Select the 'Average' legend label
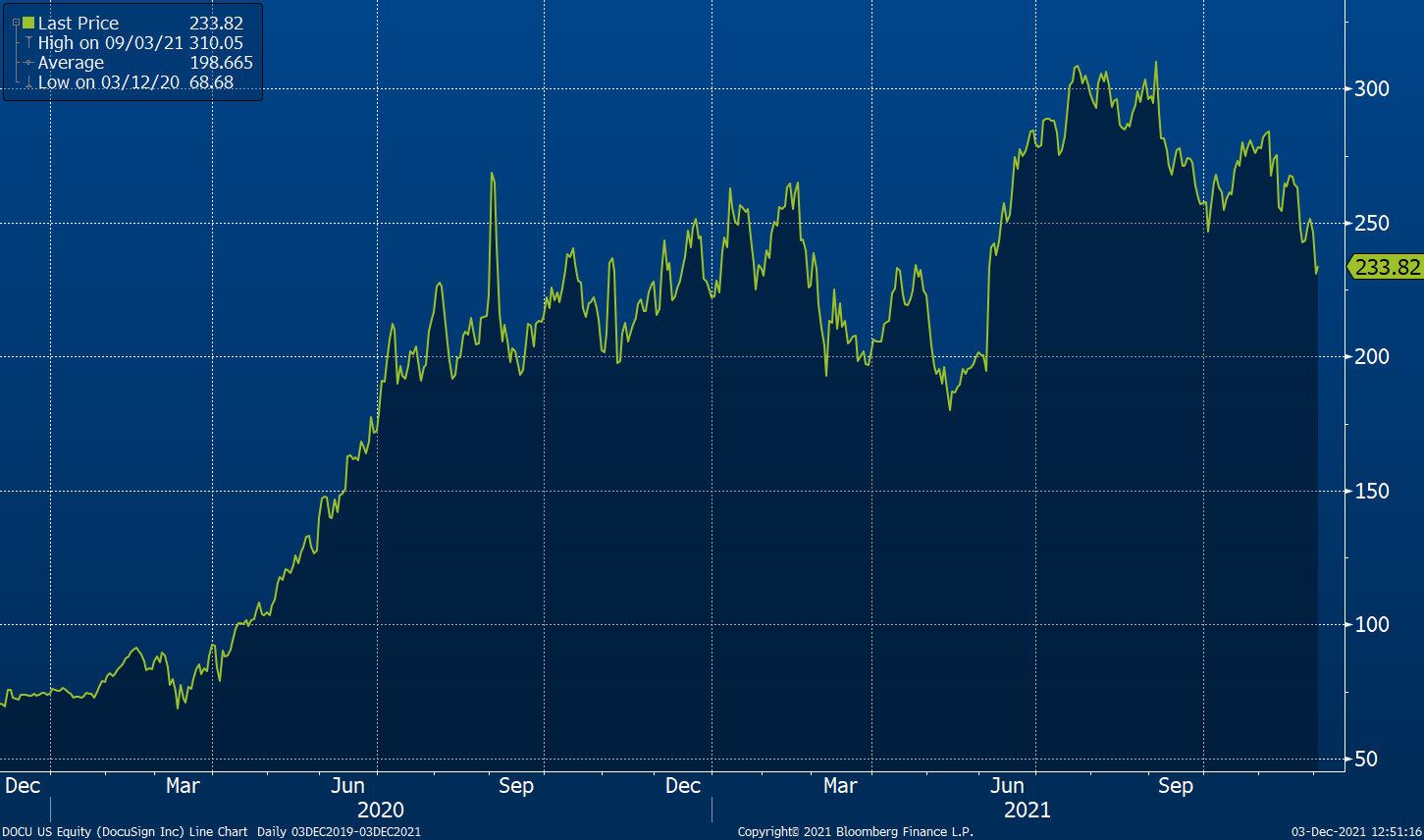The image size is (1424, 840). click(x=71, y=63)
